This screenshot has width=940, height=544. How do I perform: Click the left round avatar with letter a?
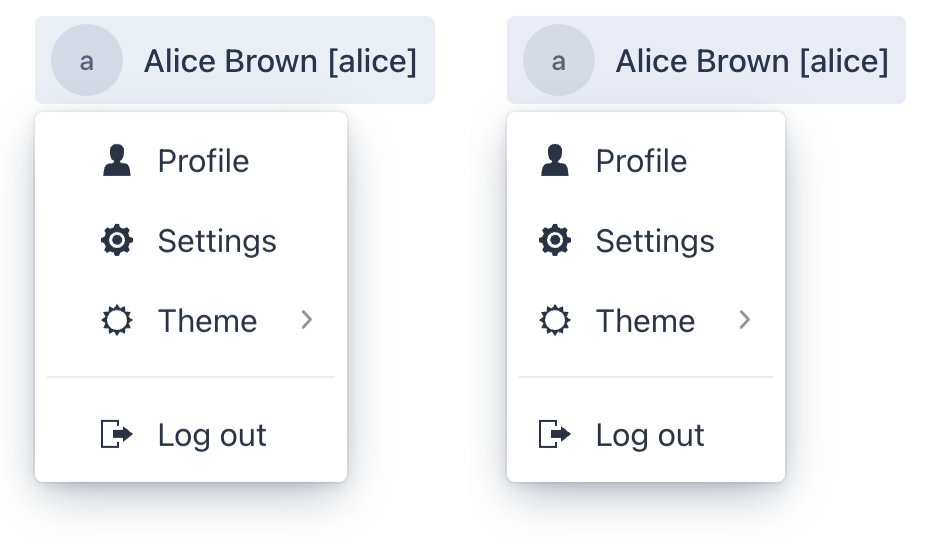pos(87,61)
